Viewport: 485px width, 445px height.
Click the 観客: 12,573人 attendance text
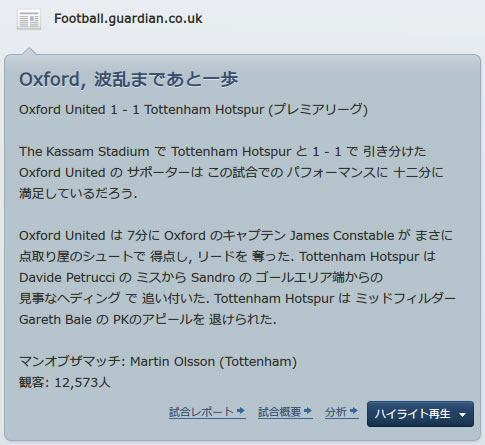coord(65,383)
